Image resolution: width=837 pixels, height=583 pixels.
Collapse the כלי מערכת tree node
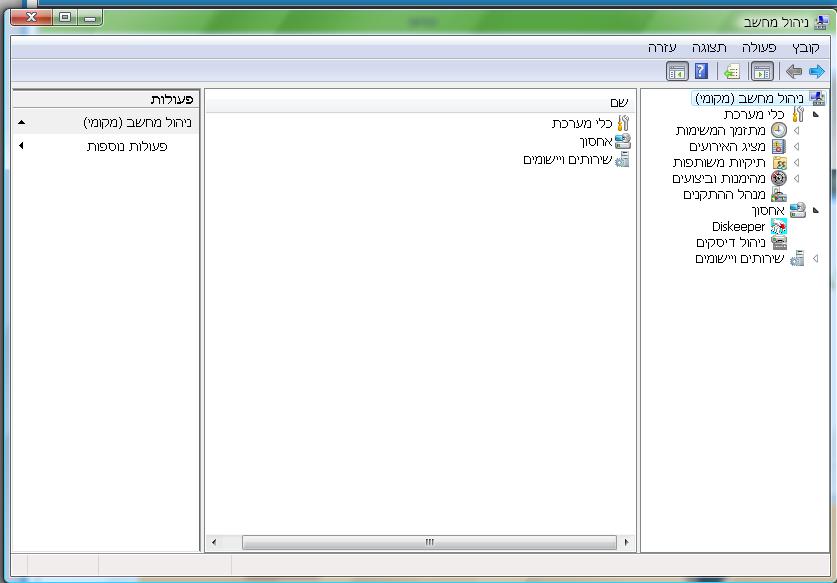pyautogui.click(x=816, y=114)
